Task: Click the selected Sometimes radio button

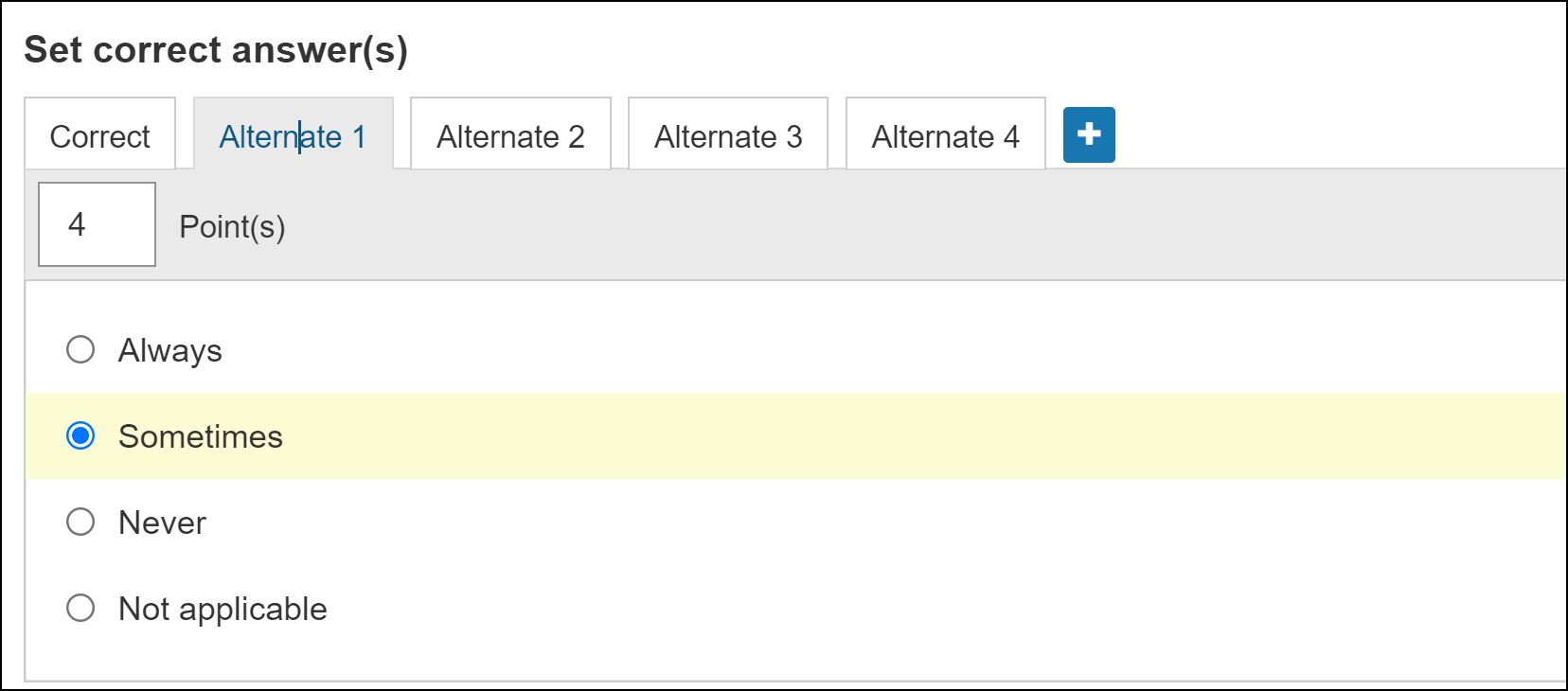Action: [x=80, y=436]
